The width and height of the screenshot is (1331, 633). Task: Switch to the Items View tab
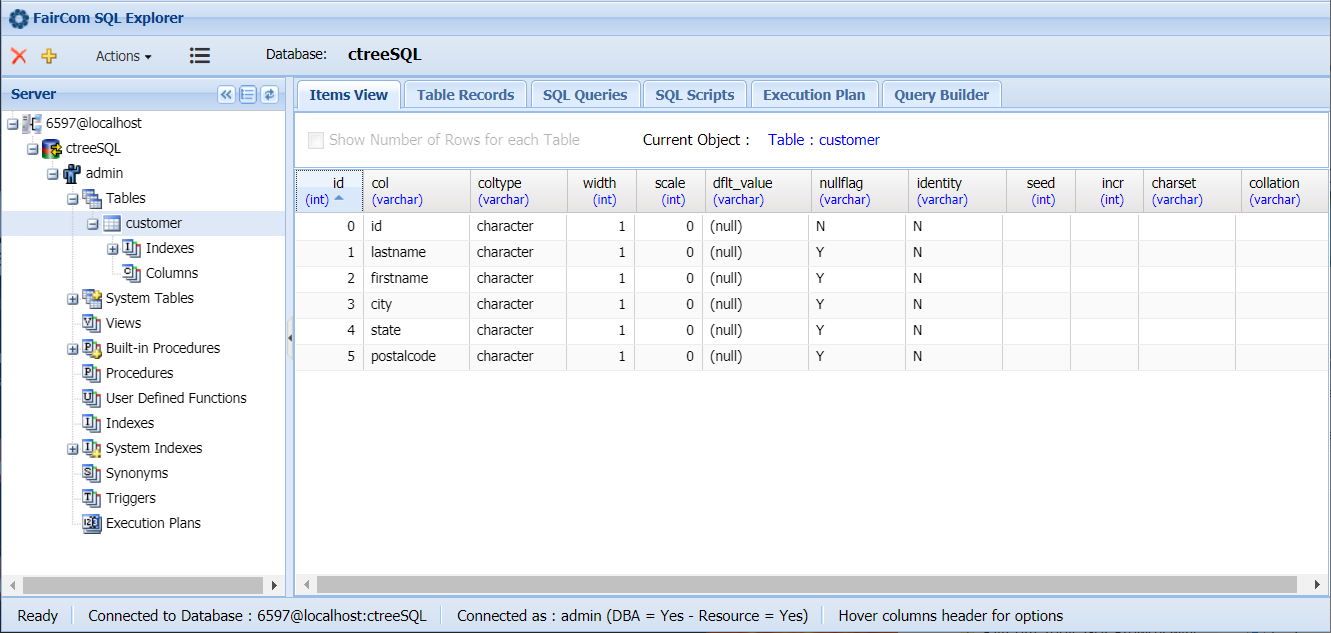348,95
